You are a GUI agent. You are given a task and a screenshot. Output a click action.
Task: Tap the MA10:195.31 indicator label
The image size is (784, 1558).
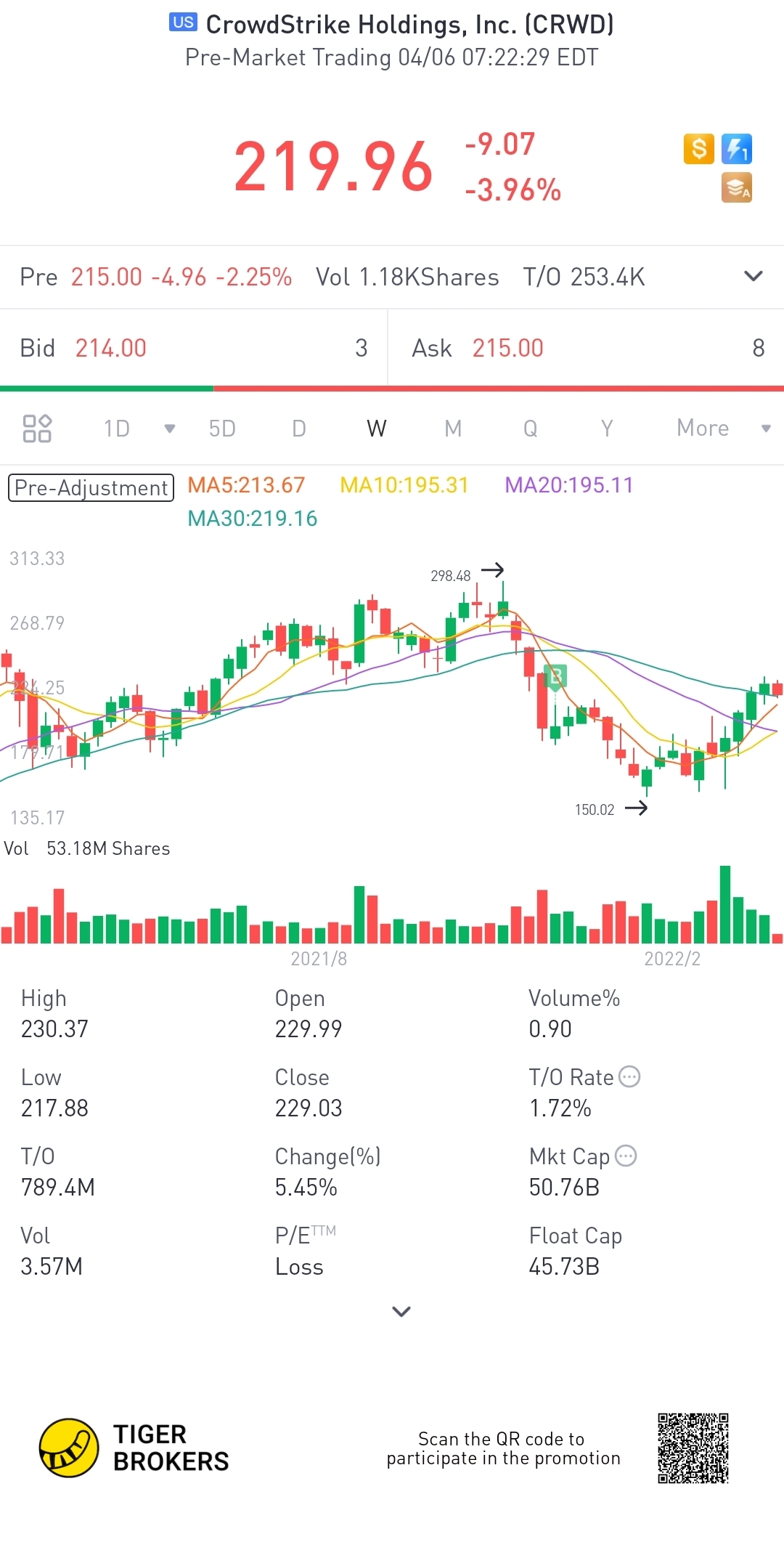point(404,485)
